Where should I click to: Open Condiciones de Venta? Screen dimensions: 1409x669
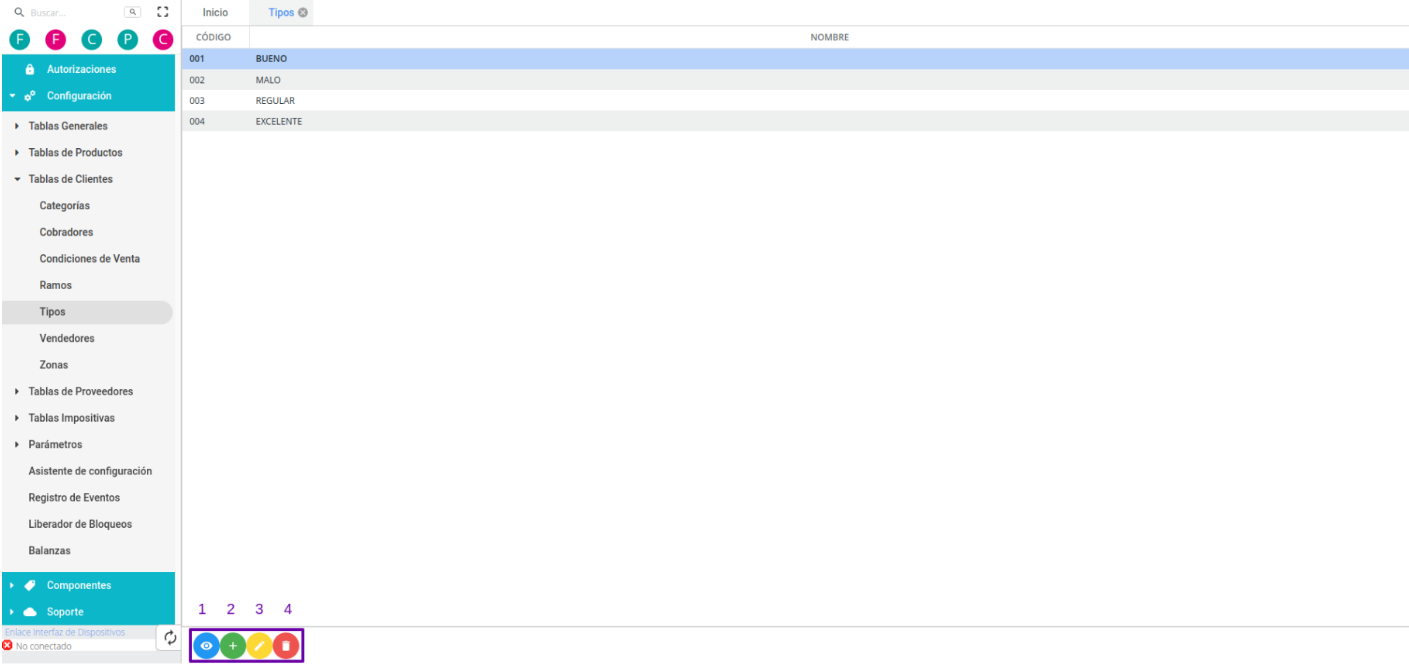[88, 259]
